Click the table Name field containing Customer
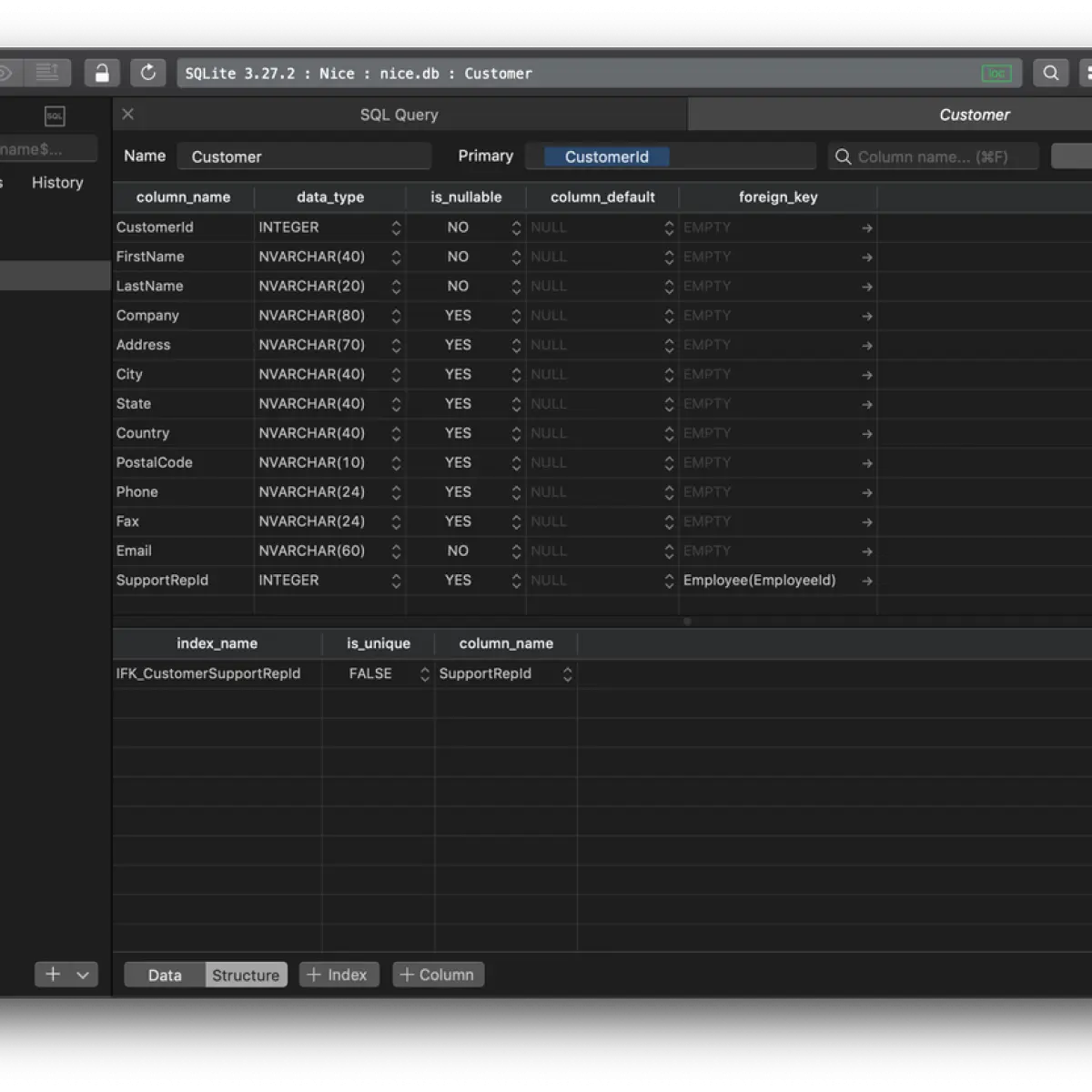Screen dimensions: 1092x1092 304,157
